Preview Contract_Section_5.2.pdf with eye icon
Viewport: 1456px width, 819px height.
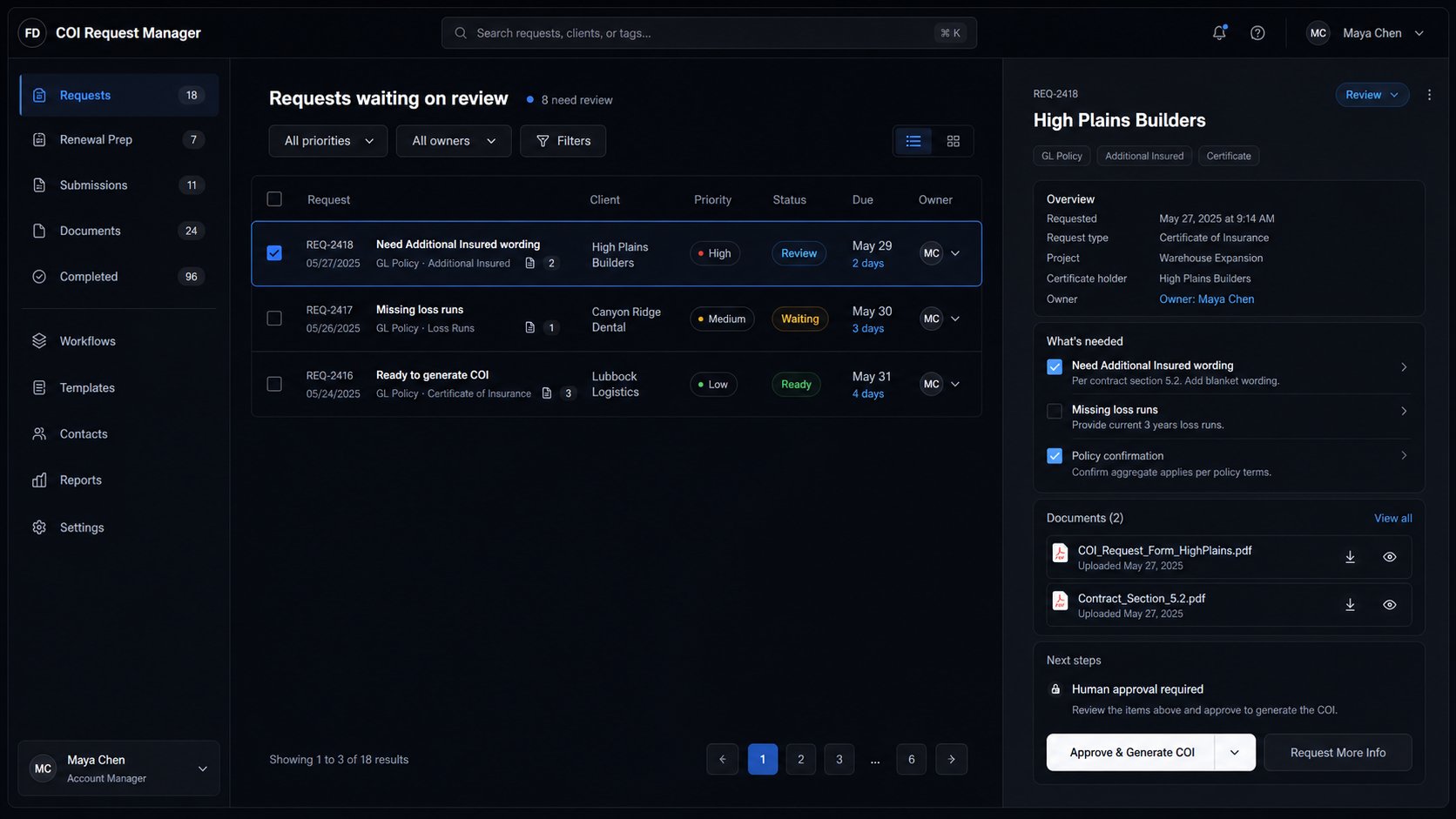coord(1390,605)
